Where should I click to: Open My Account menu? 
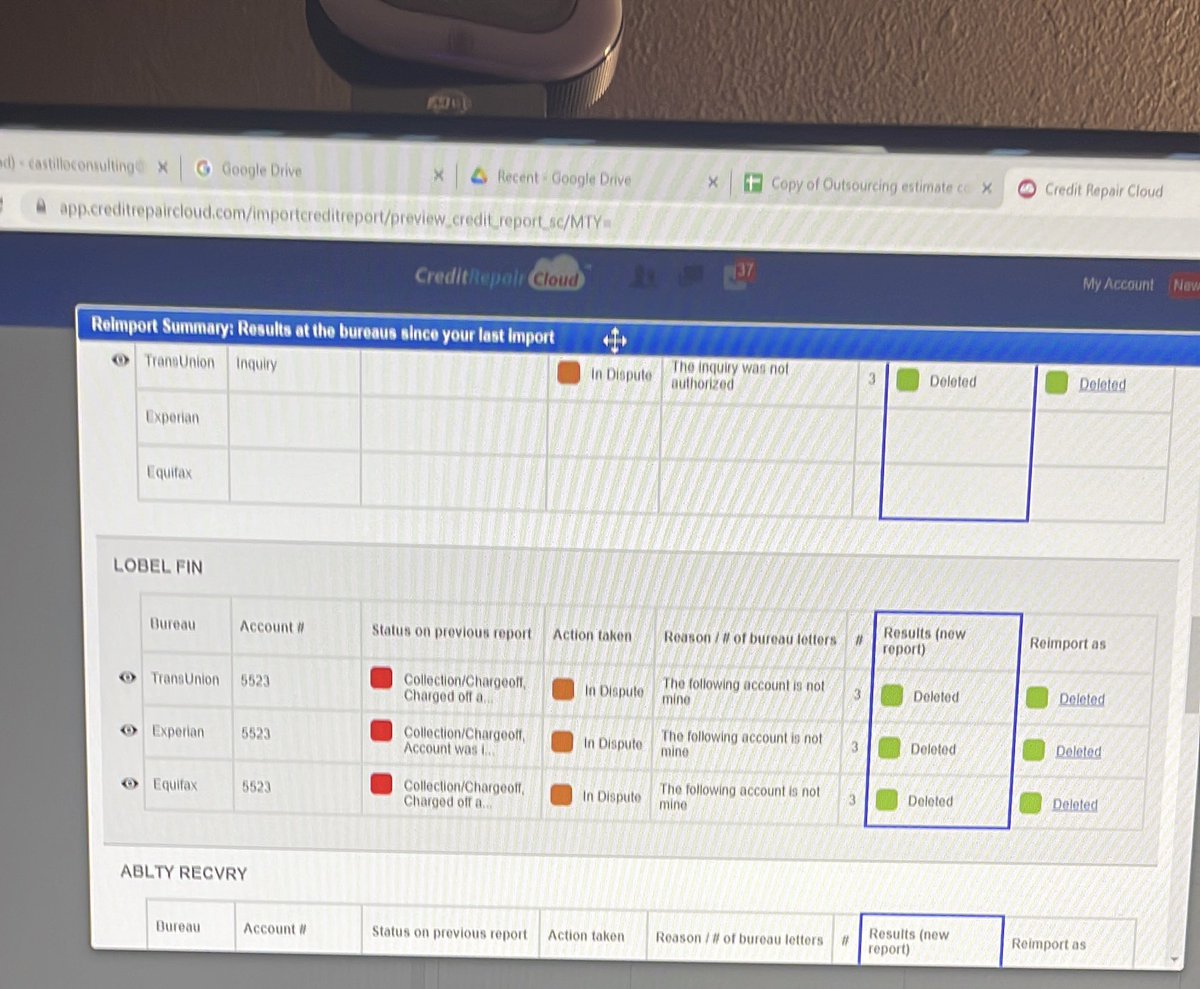(1117, 284)
